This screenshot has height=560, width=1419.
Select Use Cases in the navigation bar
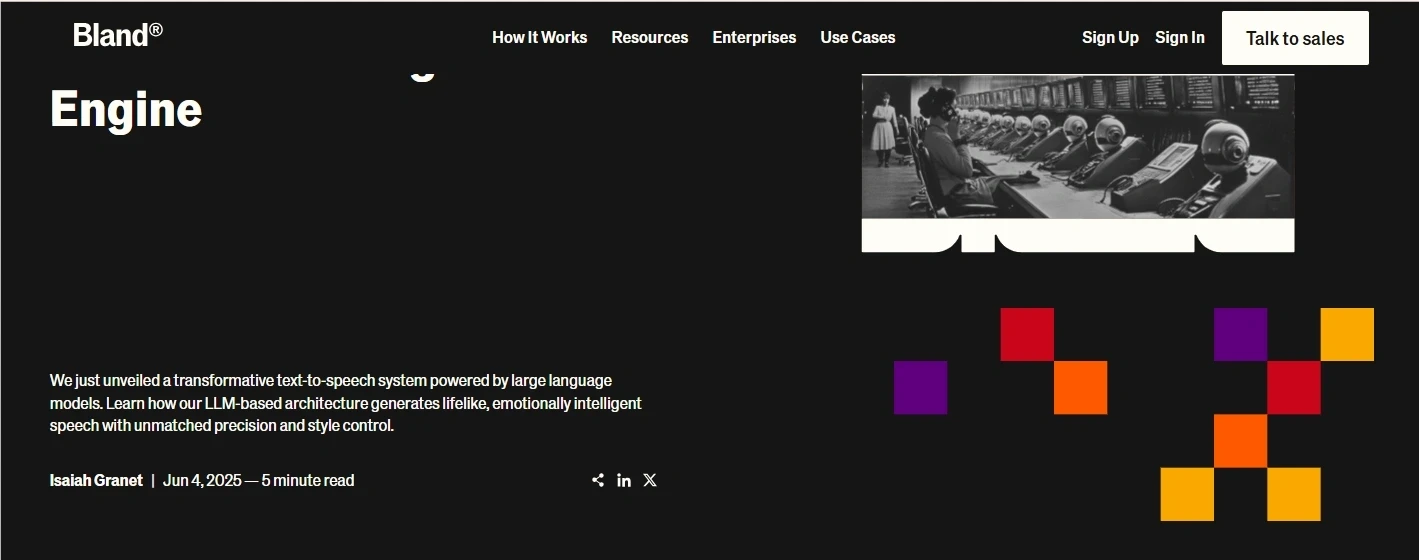(x=857, y=37)
